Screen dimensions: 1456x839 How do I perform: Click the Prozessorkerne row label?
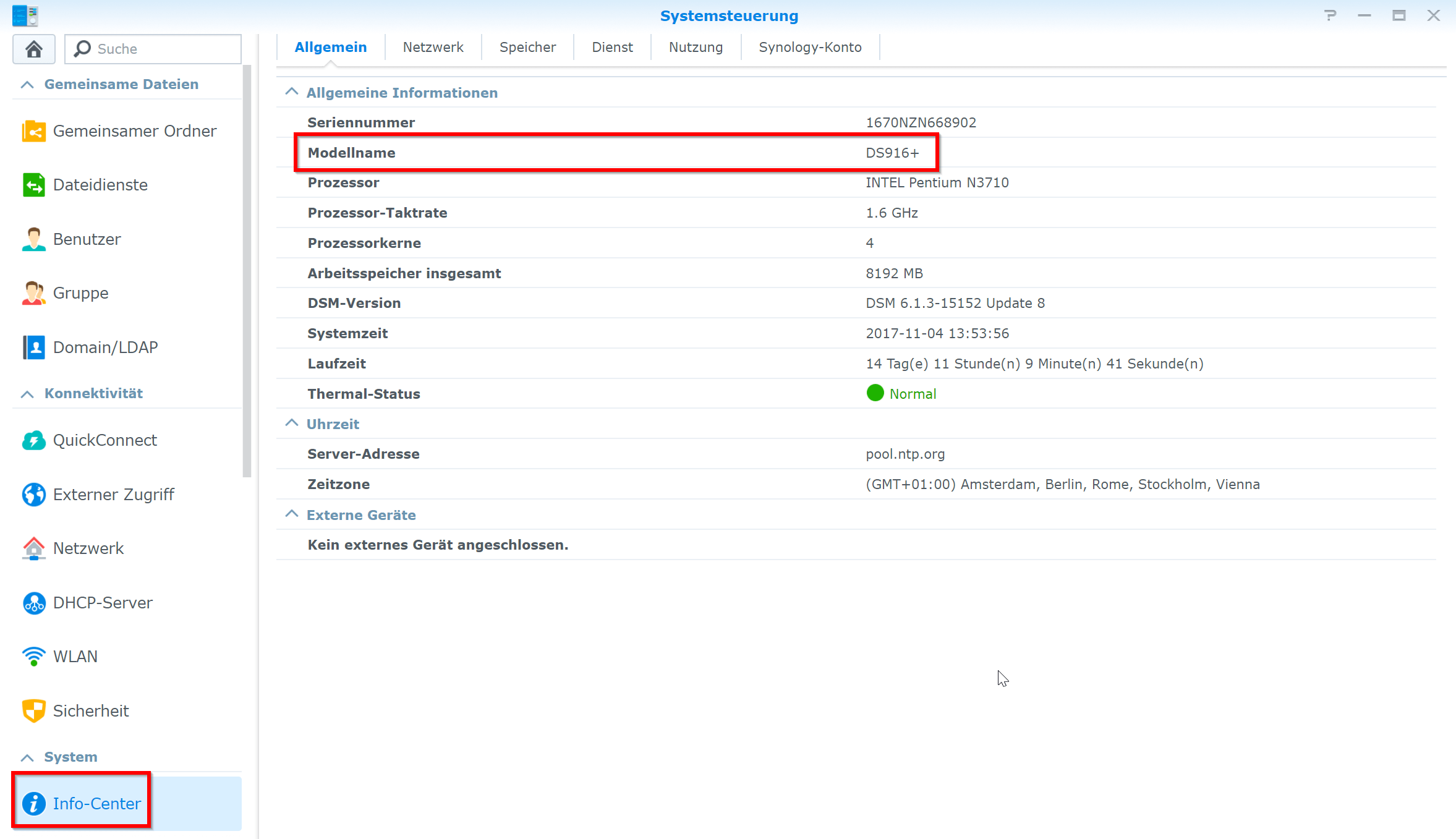tap(364, 243)
